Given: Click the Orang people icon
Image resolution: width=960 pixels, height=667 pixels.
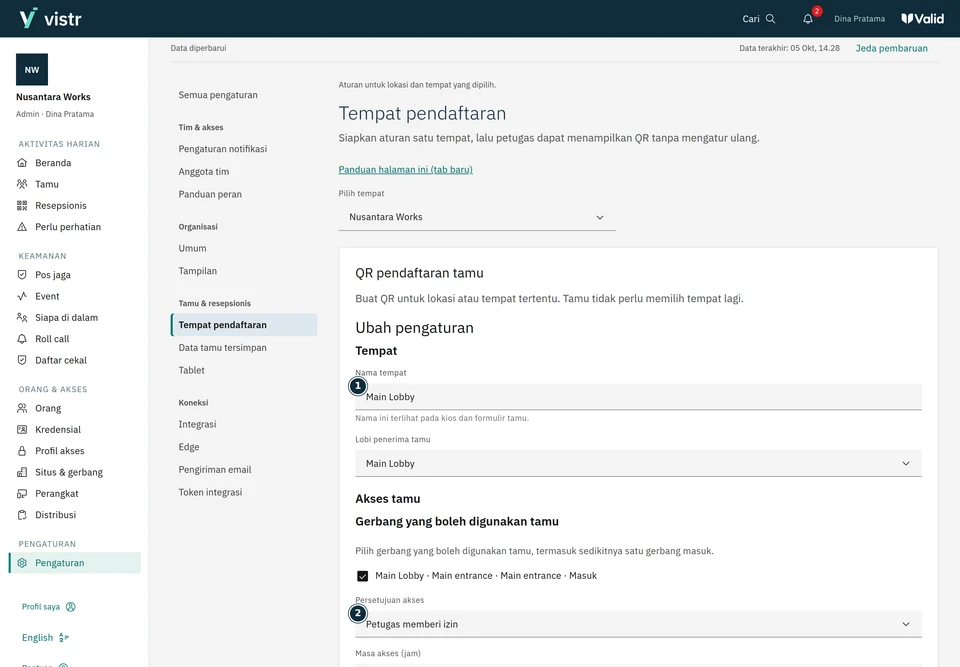Looking at the screenshot, I should pos(22,409).
